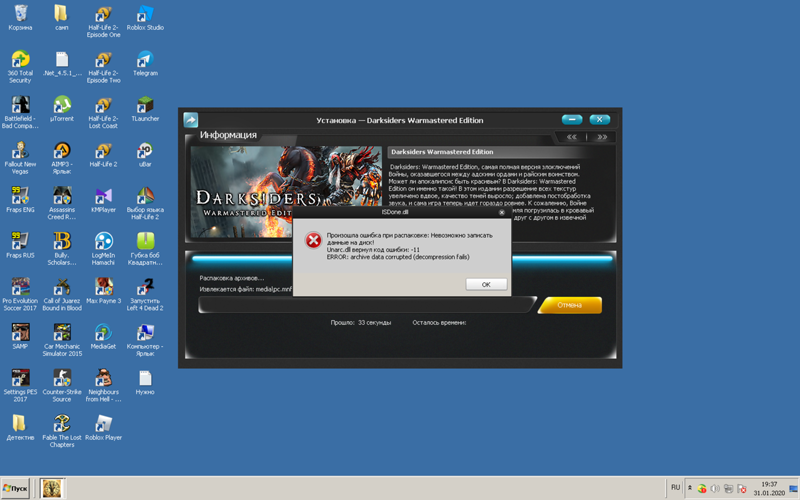Select the MediaGet desktop icon
The image size is (800, 500).
coord(104,336)
